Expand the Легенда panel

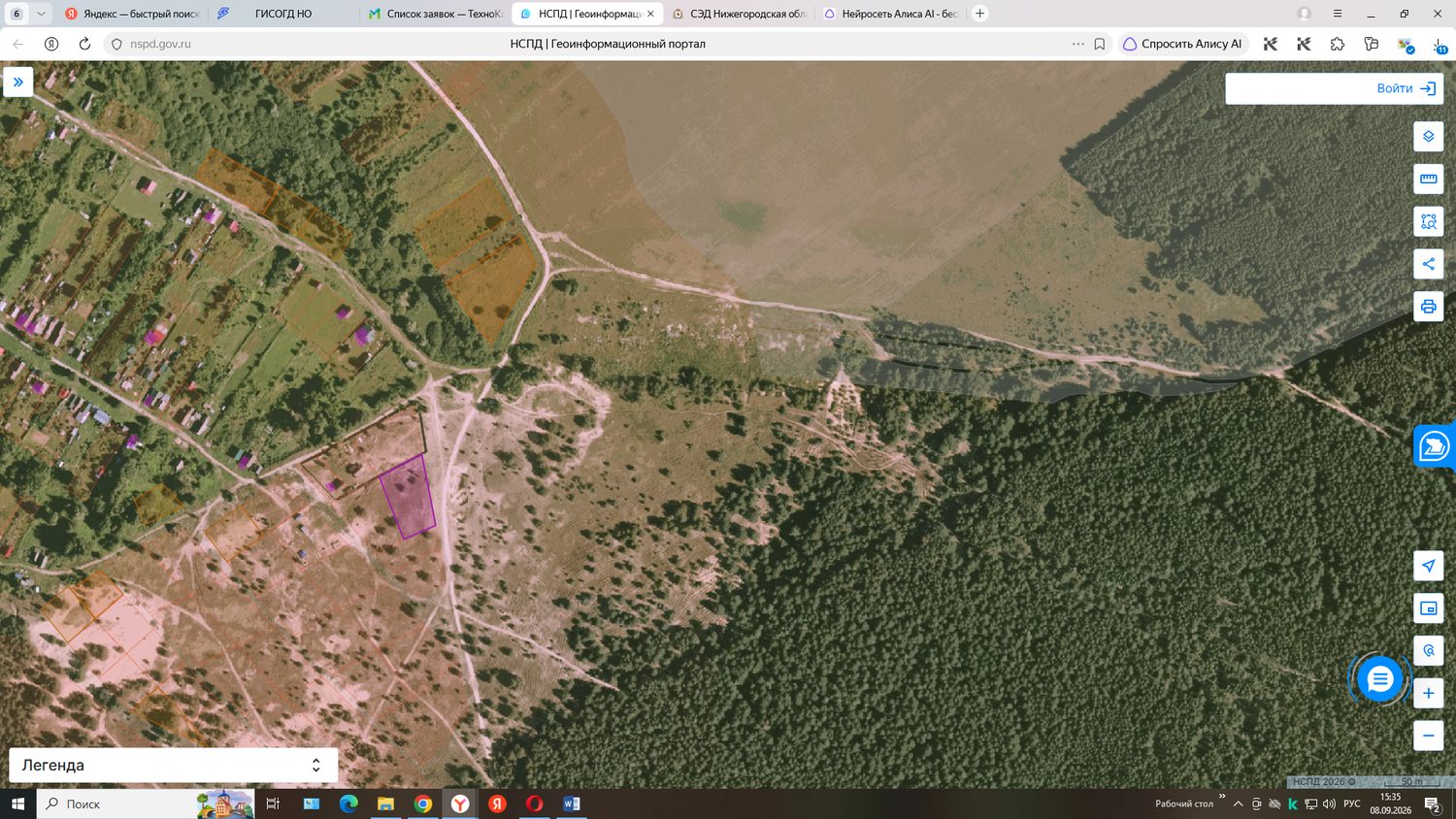coord(173,765)
